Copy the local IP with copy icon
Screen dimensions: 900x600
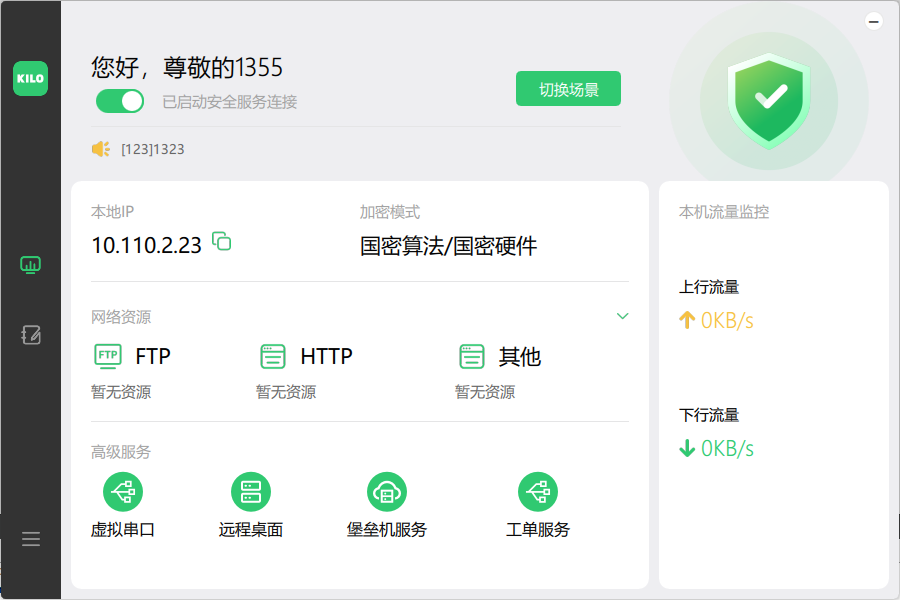coord(222,242)
